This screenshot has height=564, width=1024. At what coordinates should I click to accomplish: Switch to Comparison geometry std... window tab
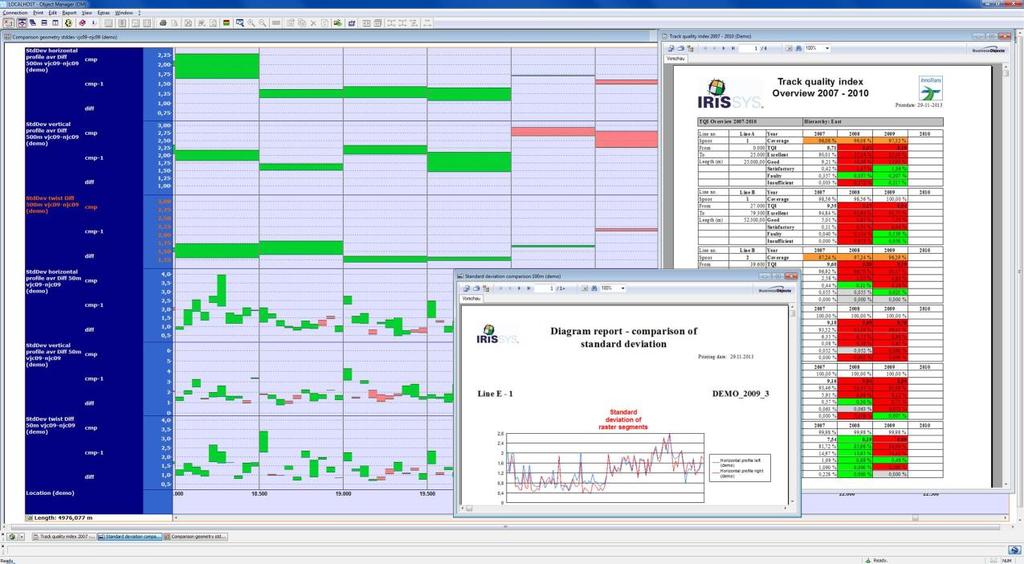(195, 537)
